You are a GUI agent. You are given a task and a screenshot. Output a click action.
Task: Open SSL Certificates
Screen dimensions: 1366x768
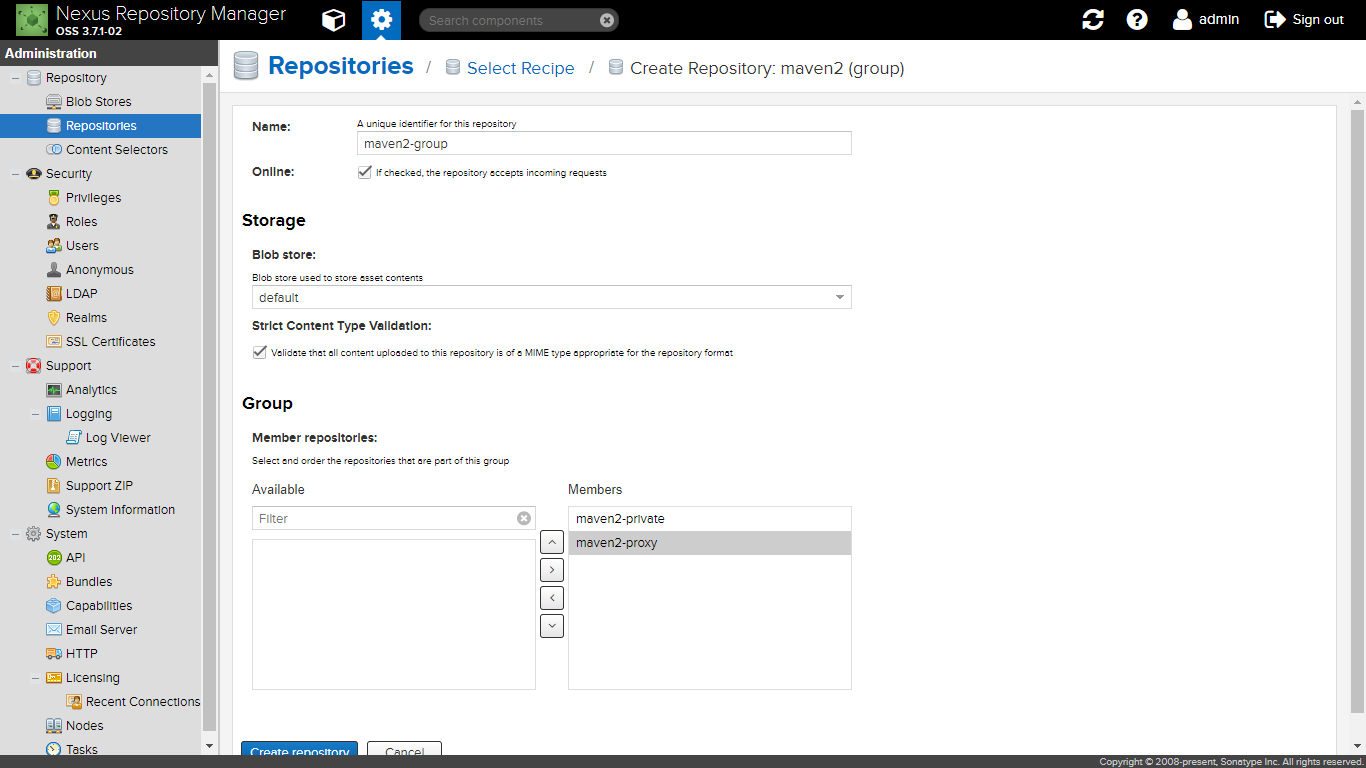tap(110, 342)
